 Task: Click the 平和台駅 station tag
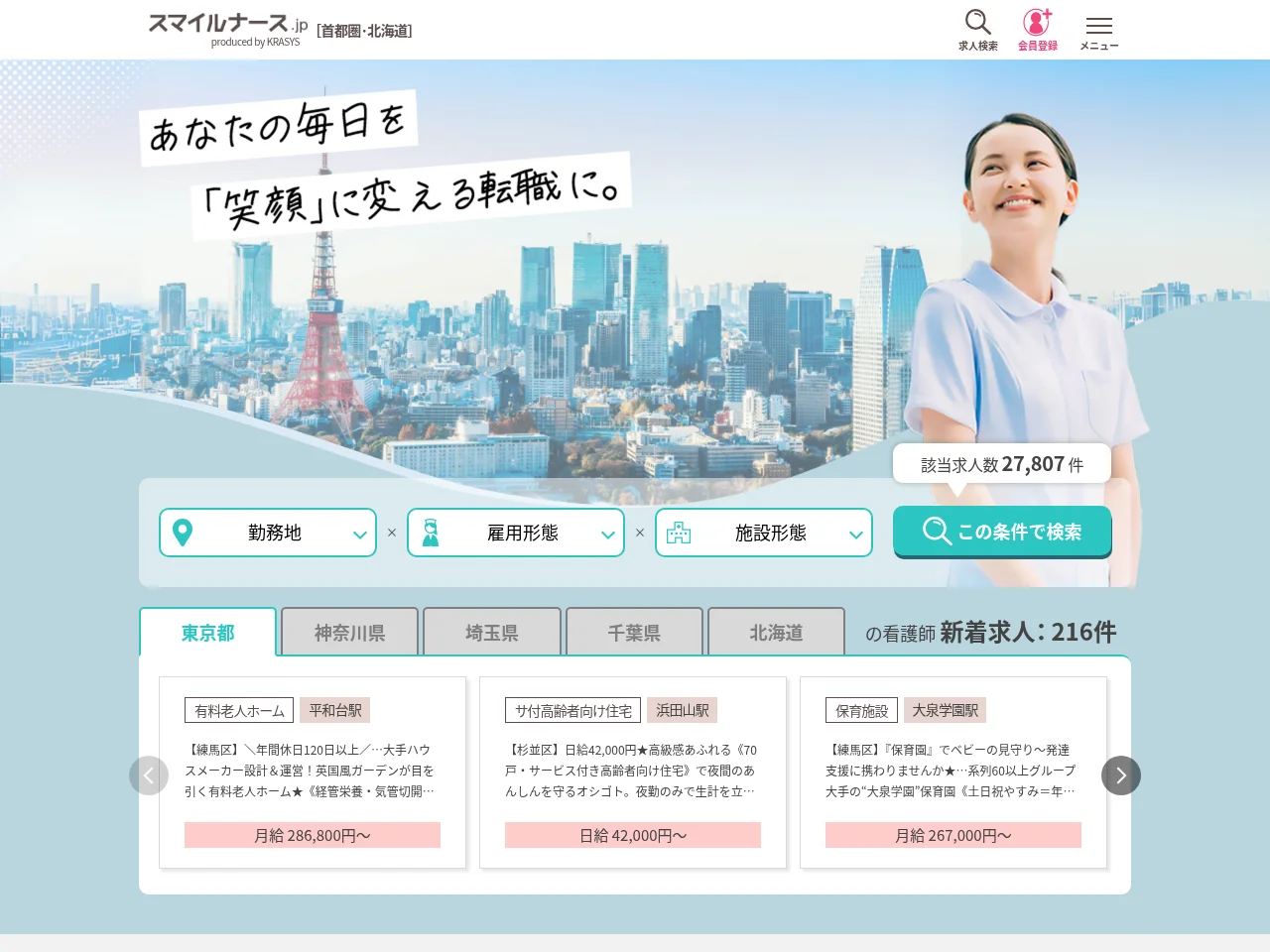(335, 710)
